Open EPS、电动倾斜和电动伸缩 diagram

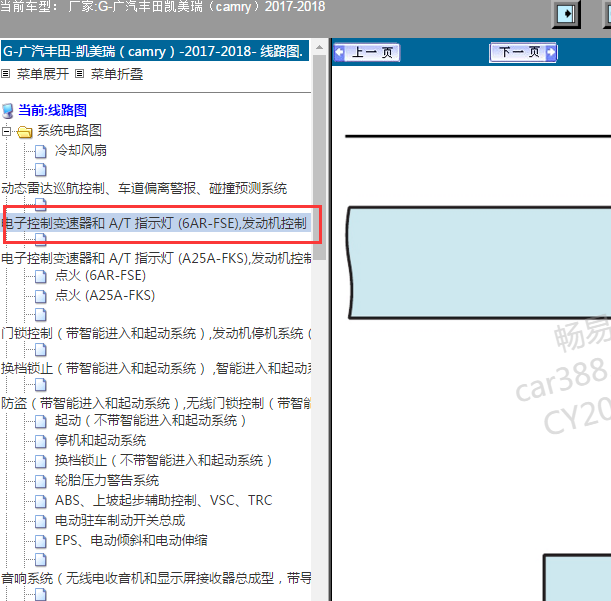(131, 540)
